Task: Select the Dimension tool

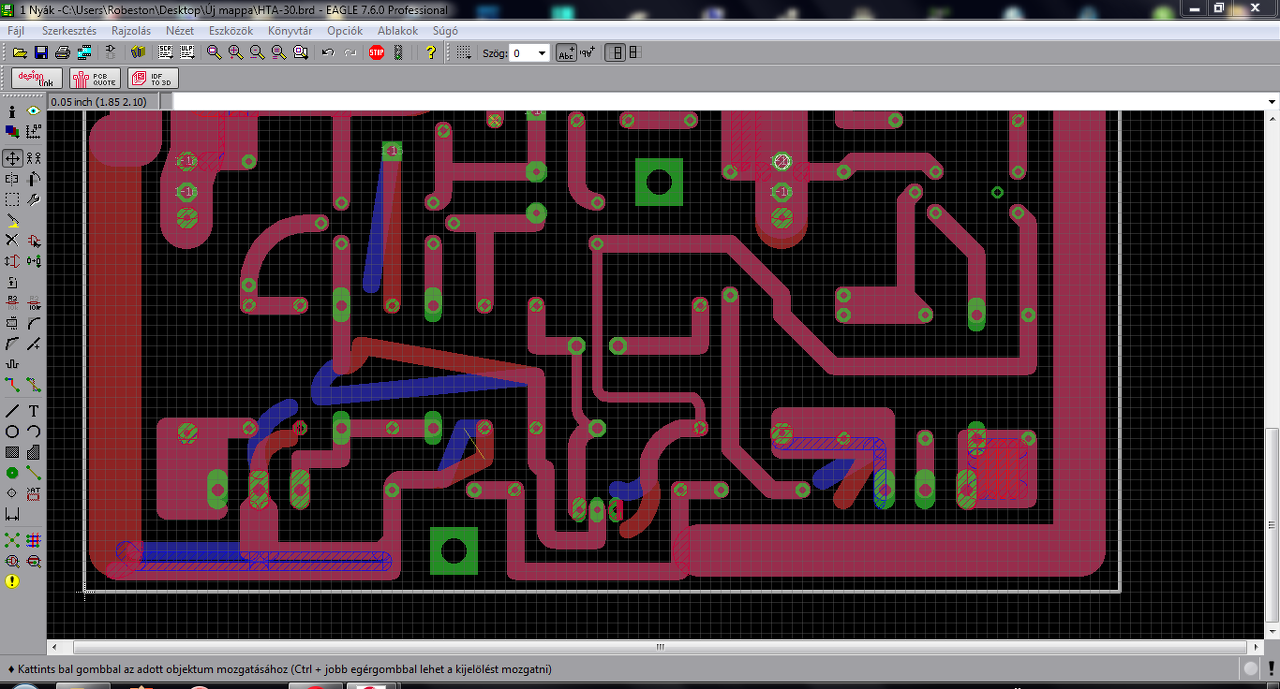Action: 12,514
